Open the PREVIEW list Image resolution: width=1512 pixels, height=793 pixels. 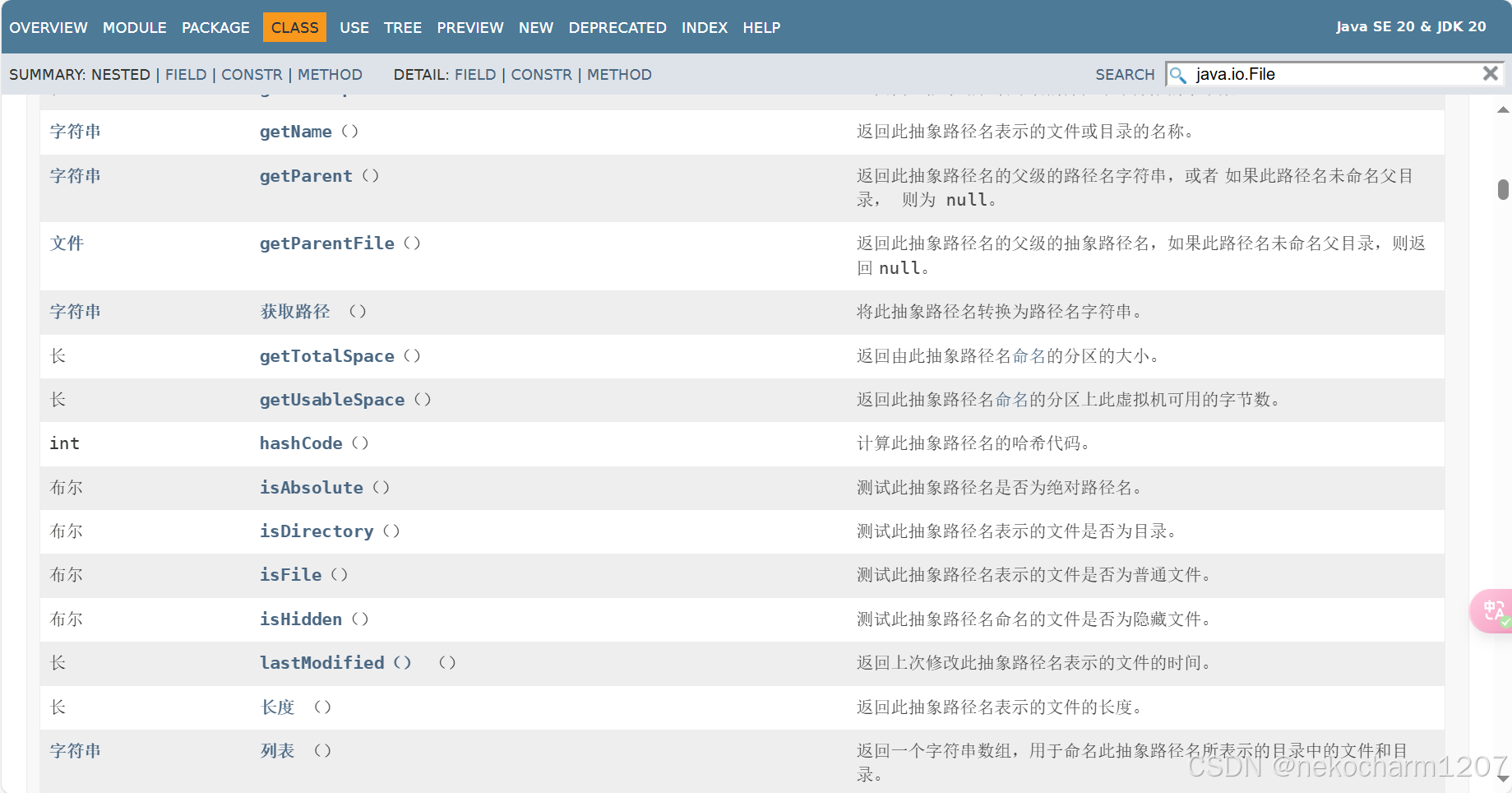pos(470,27)
